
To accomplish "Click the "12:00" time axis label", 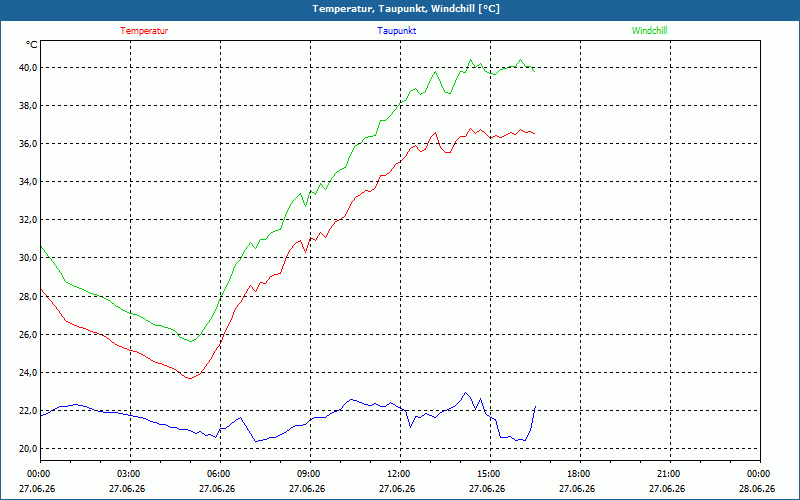I will 400,474.
